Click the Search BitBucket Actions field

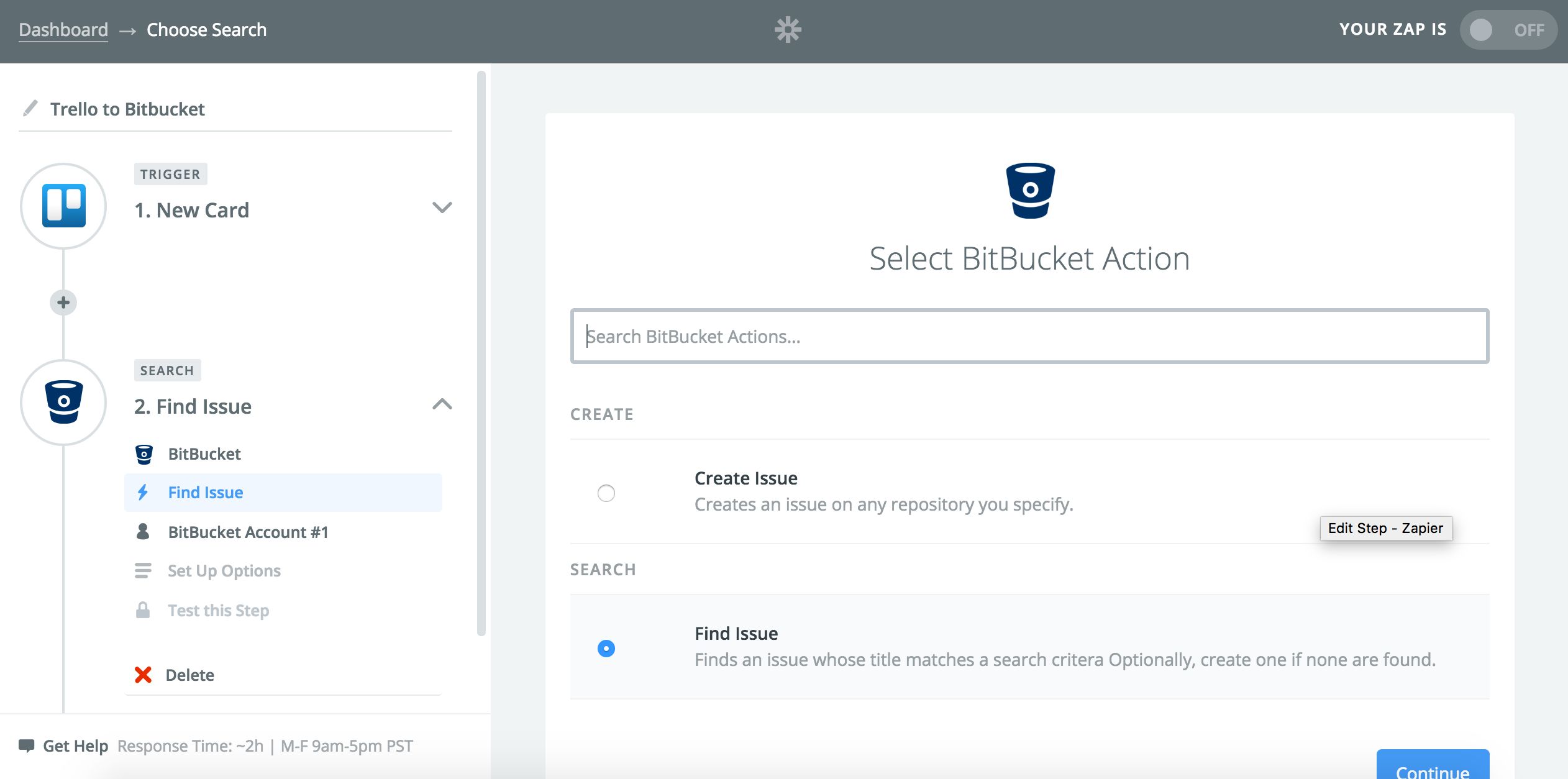click(x=1029, y=336)
